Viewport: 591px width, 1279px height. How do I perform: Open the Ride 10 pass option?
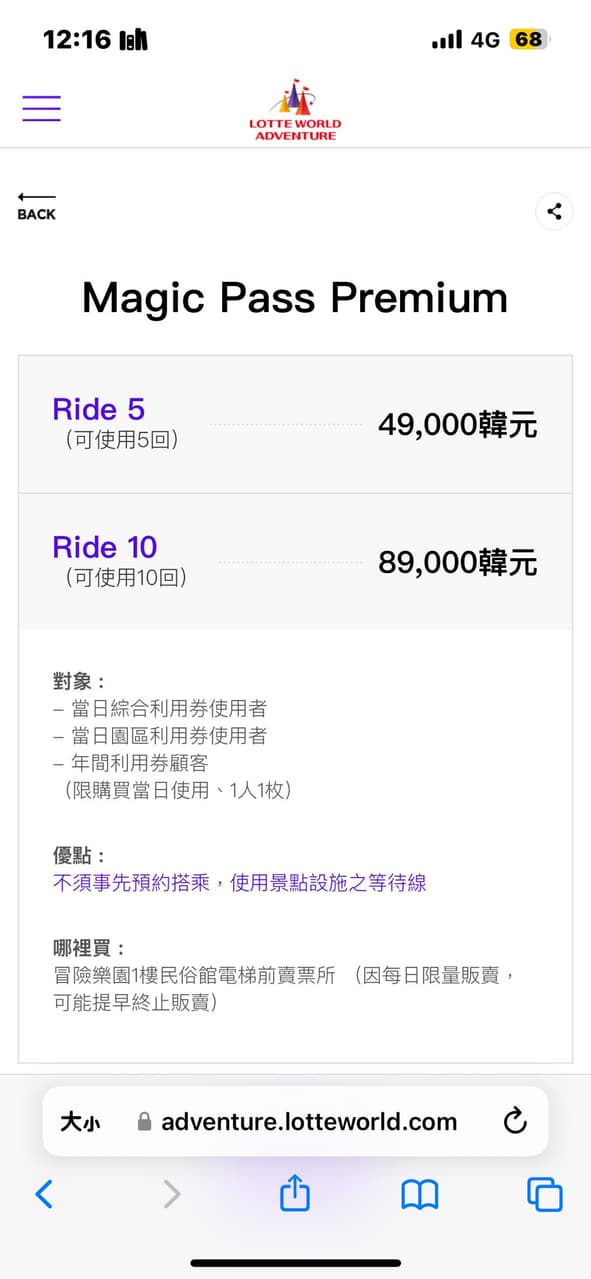pos(104,547)
